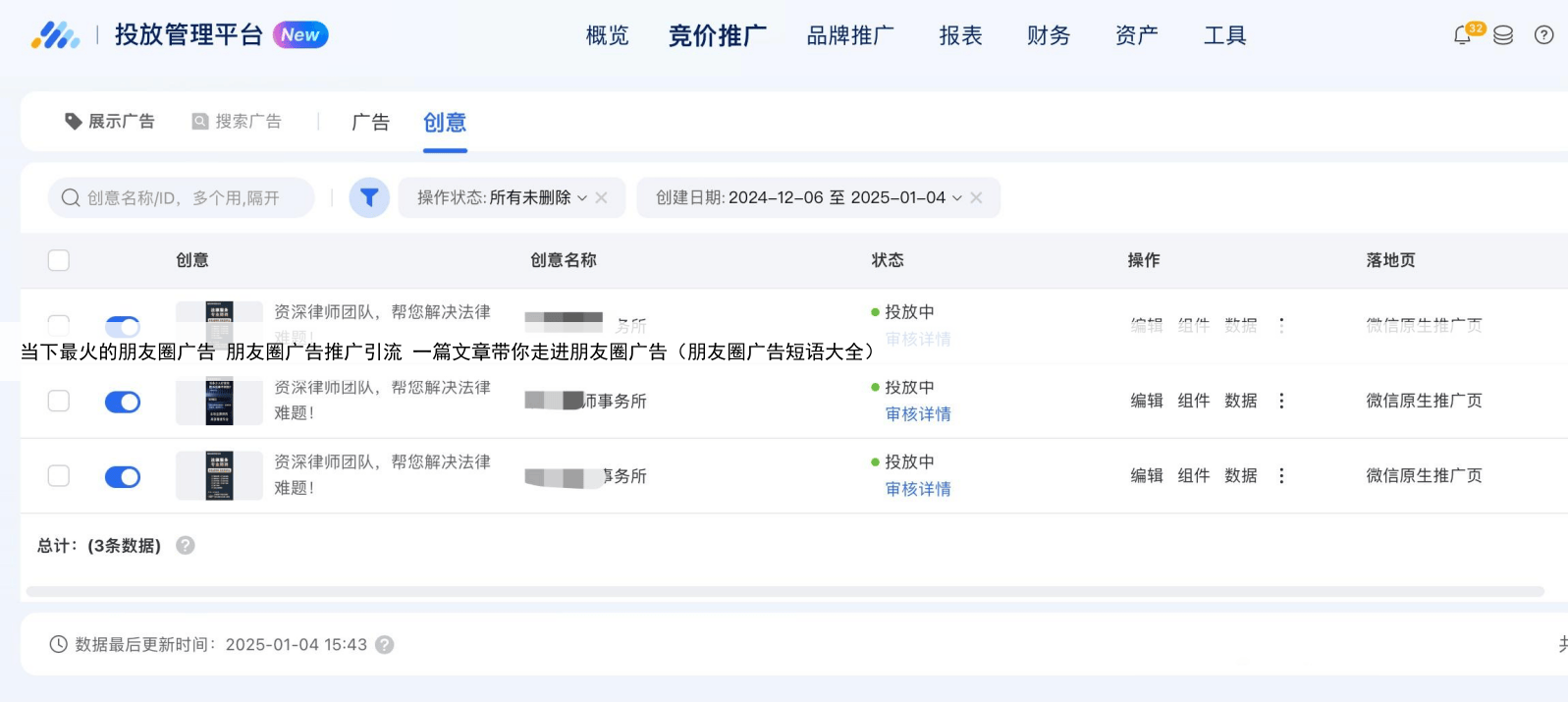1568x702 pixels.
Task: Click the coin stack balance icon
Action: point(1502,35)
